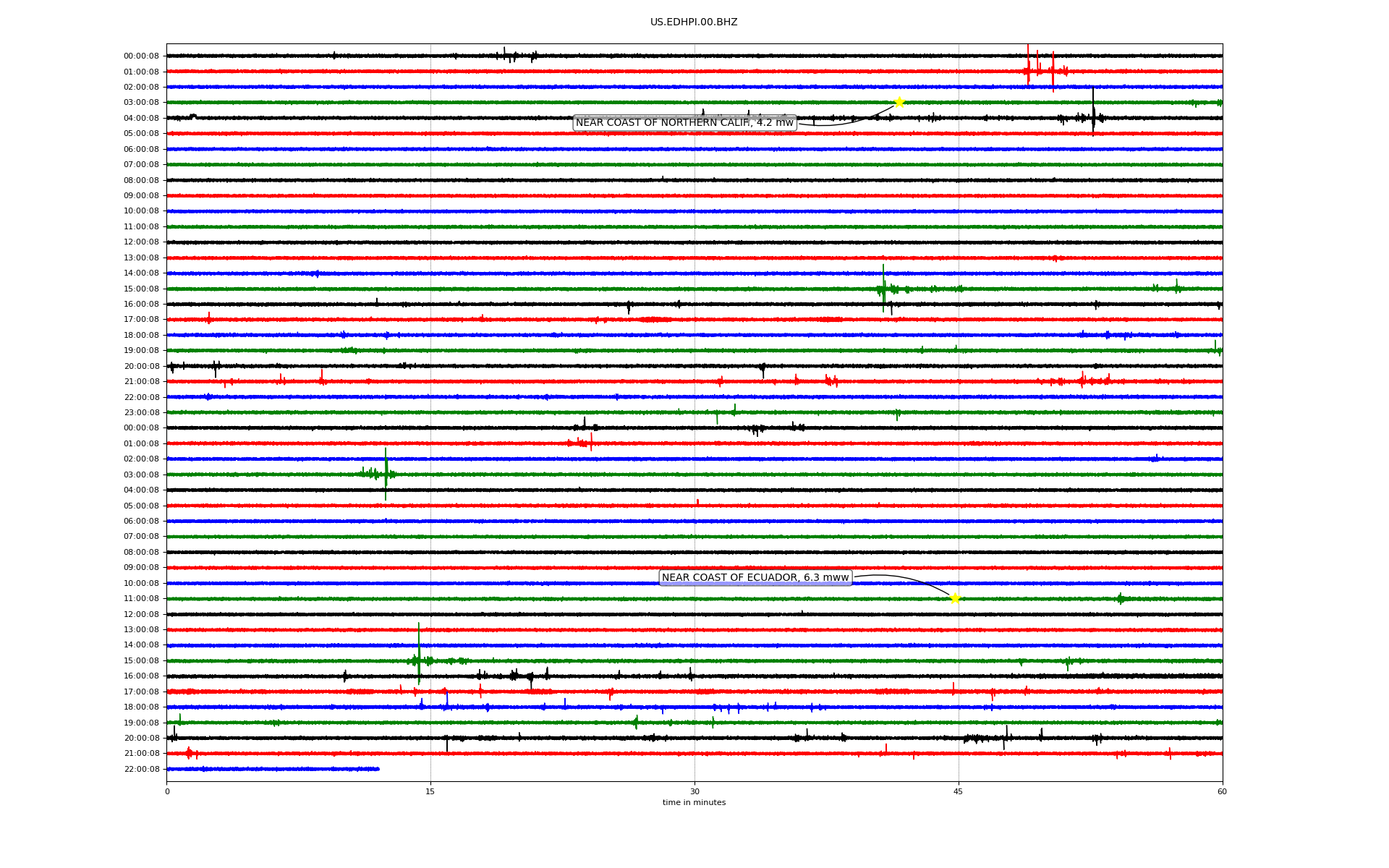
Task: Click the 23:00:08 trace time label
Action: [x=142, y=413]
